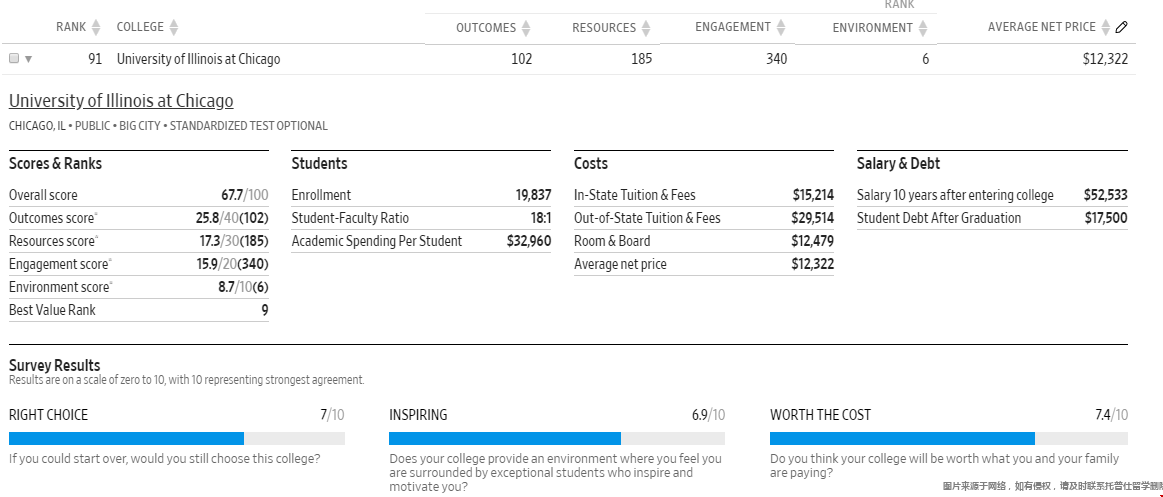1163x497 pixels.
Task: Click the Costs section heading
Action: [591, 164]
